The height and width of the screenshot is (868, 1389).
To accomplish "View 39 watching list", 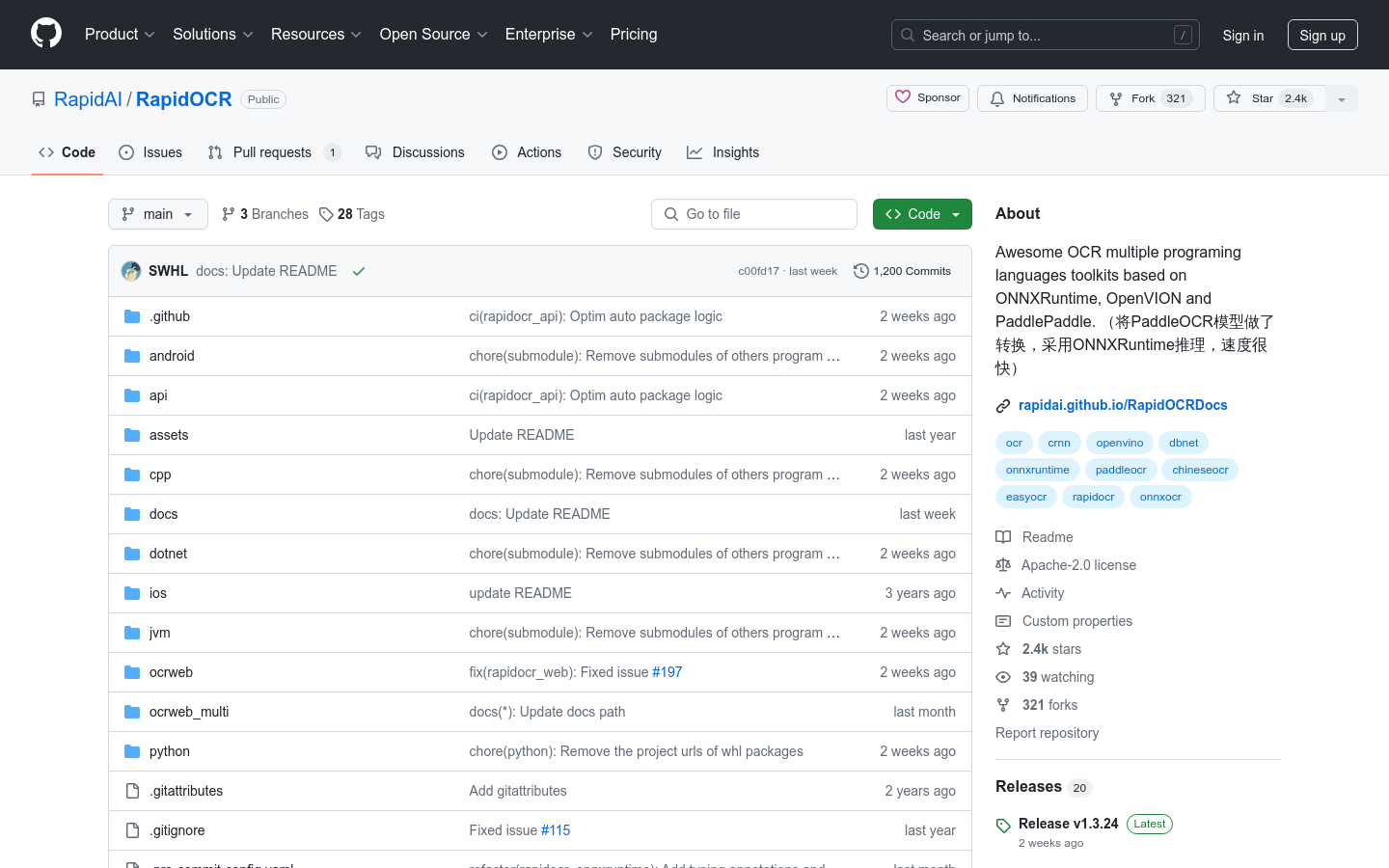I will [1046, 677].
